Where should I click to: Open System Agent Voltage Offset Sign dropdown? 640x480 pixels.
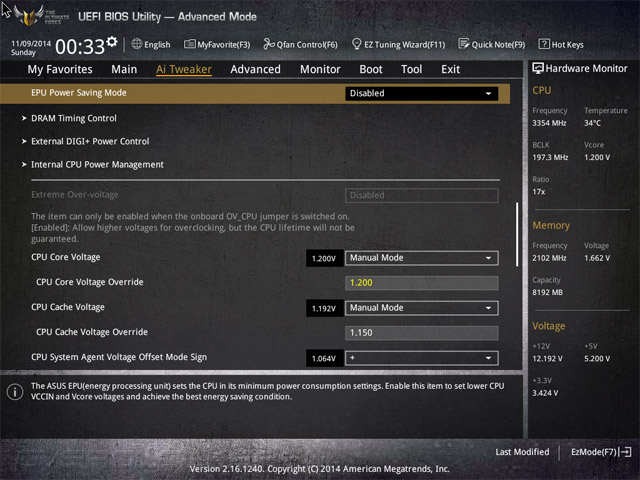[422, 358]
